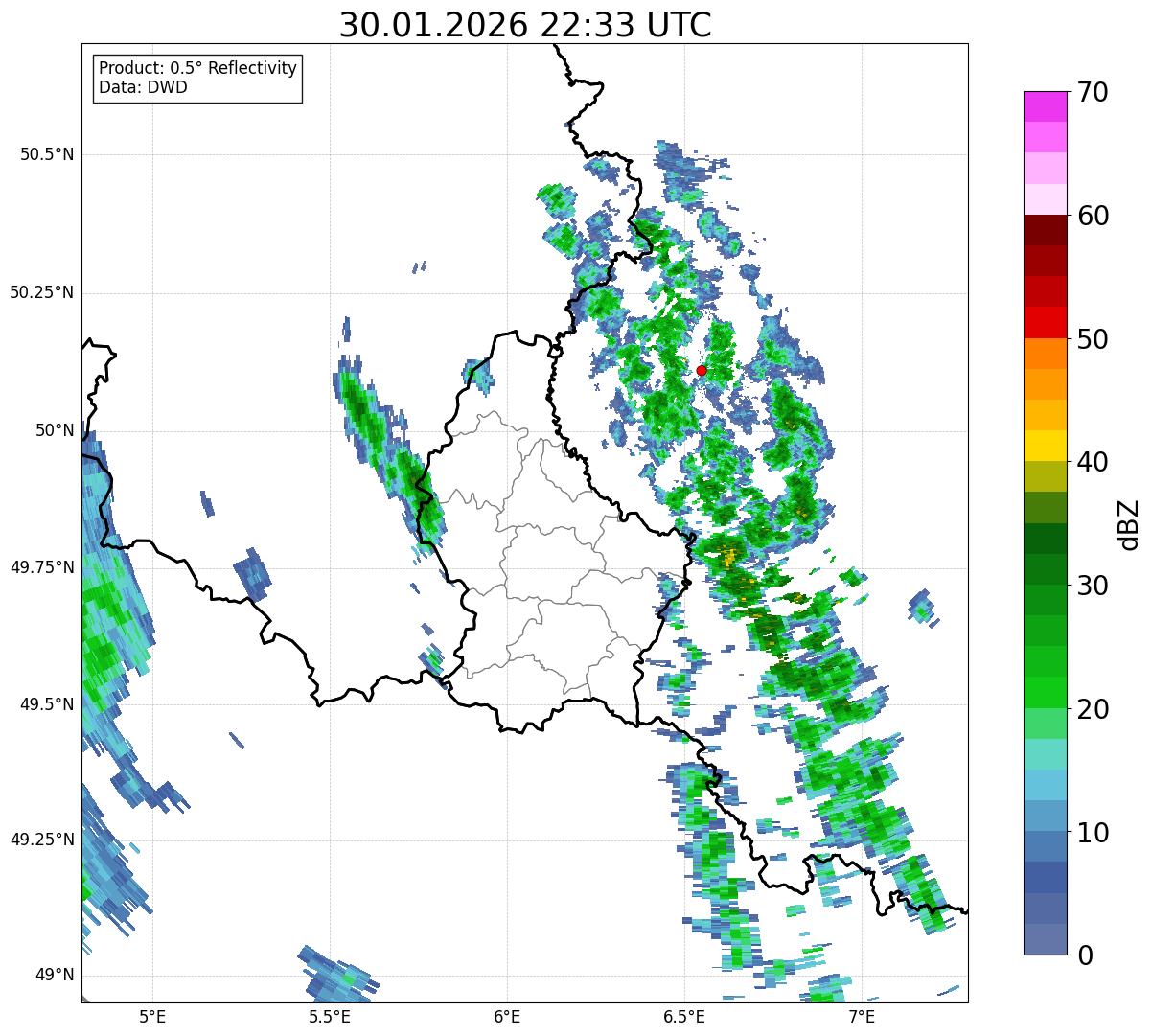The image size is (1152, 1036).
Task: Click the "dBZ" colorbar label
Action: (1129, 524)
